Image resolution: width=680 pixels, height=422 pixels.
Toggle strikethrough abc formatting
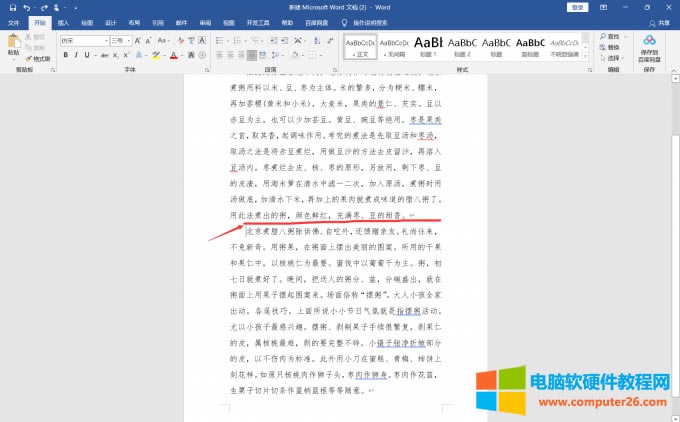(x=105, y=55)
